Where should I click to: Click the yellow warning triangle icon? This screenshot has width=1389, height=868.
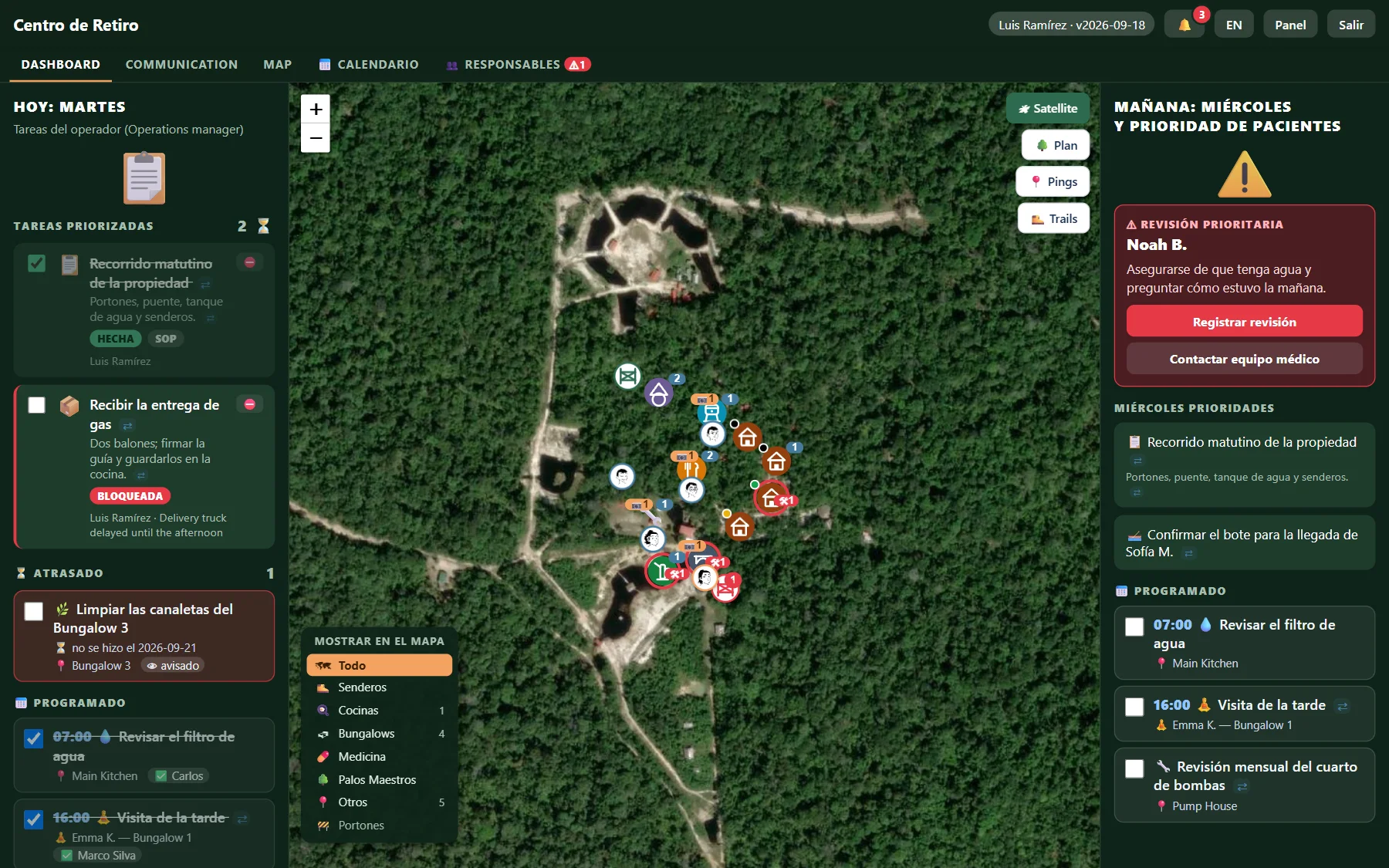point(1244,174)
